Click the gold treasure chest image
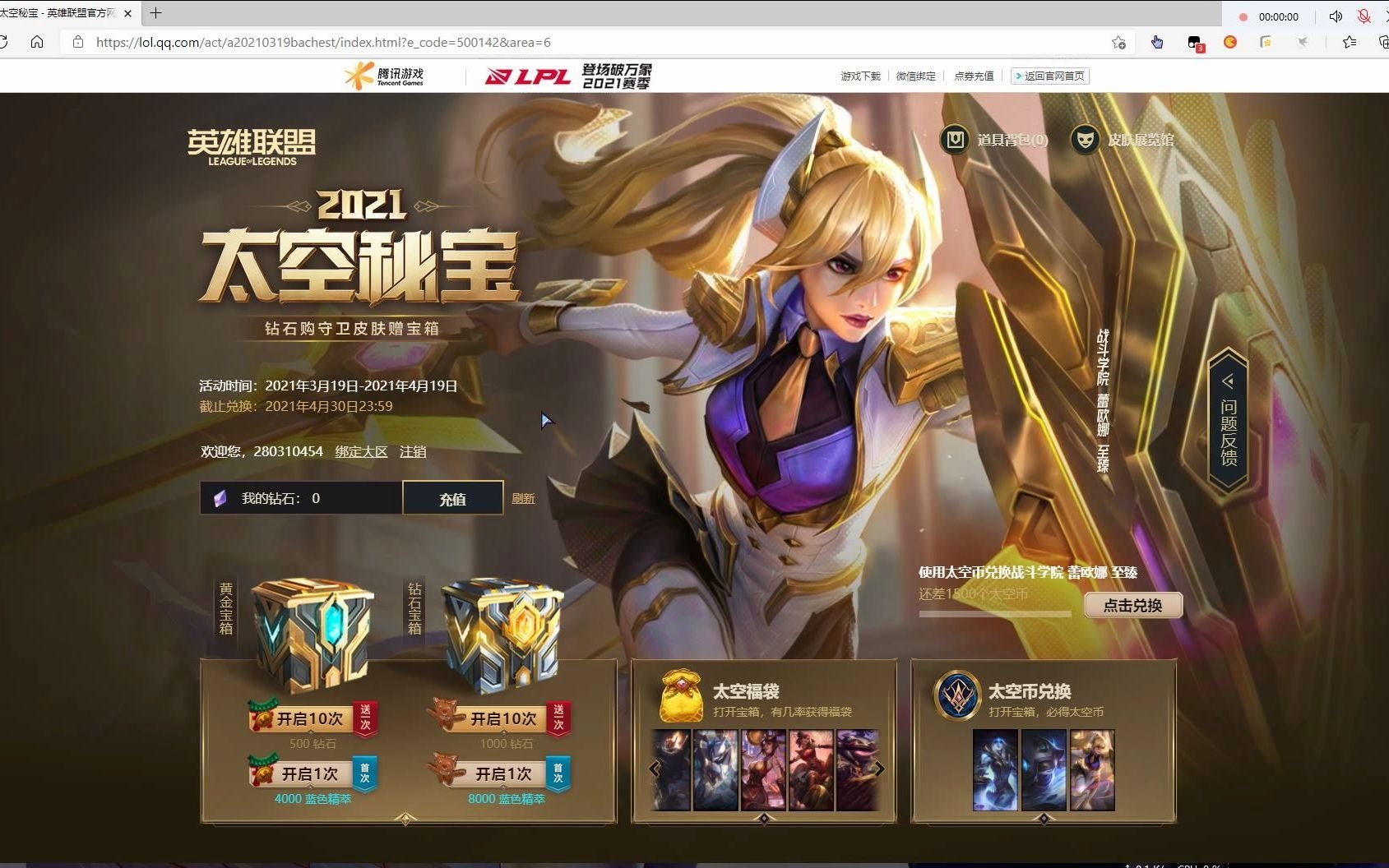The width and height of the screenshot is (1389, 868). click(x=312, y=635)
